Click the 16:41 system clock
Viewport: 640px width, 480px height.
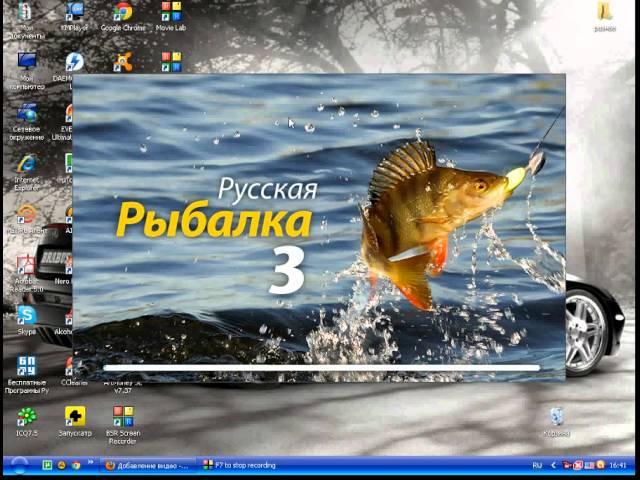(618, 465)
